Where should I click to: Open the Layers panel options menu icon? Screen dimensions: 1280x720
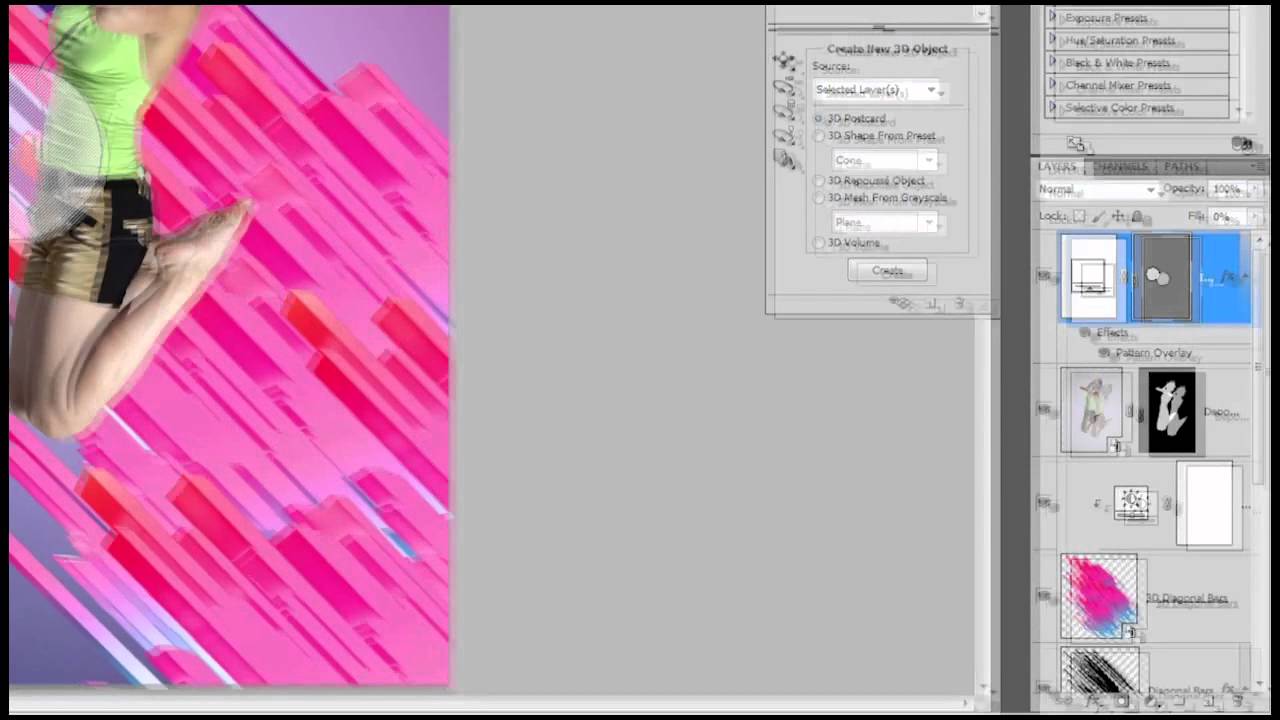pyautogui.click(x=1258, y=167)
